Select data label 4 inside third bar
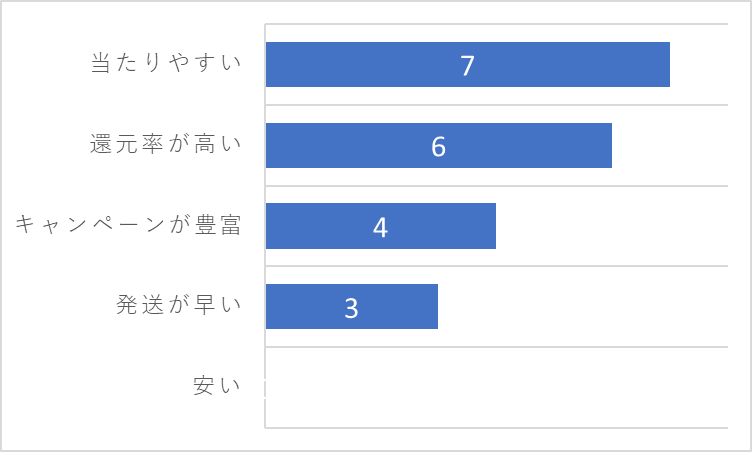Viewport: 752px width, 452px height. tap(380, 227)
